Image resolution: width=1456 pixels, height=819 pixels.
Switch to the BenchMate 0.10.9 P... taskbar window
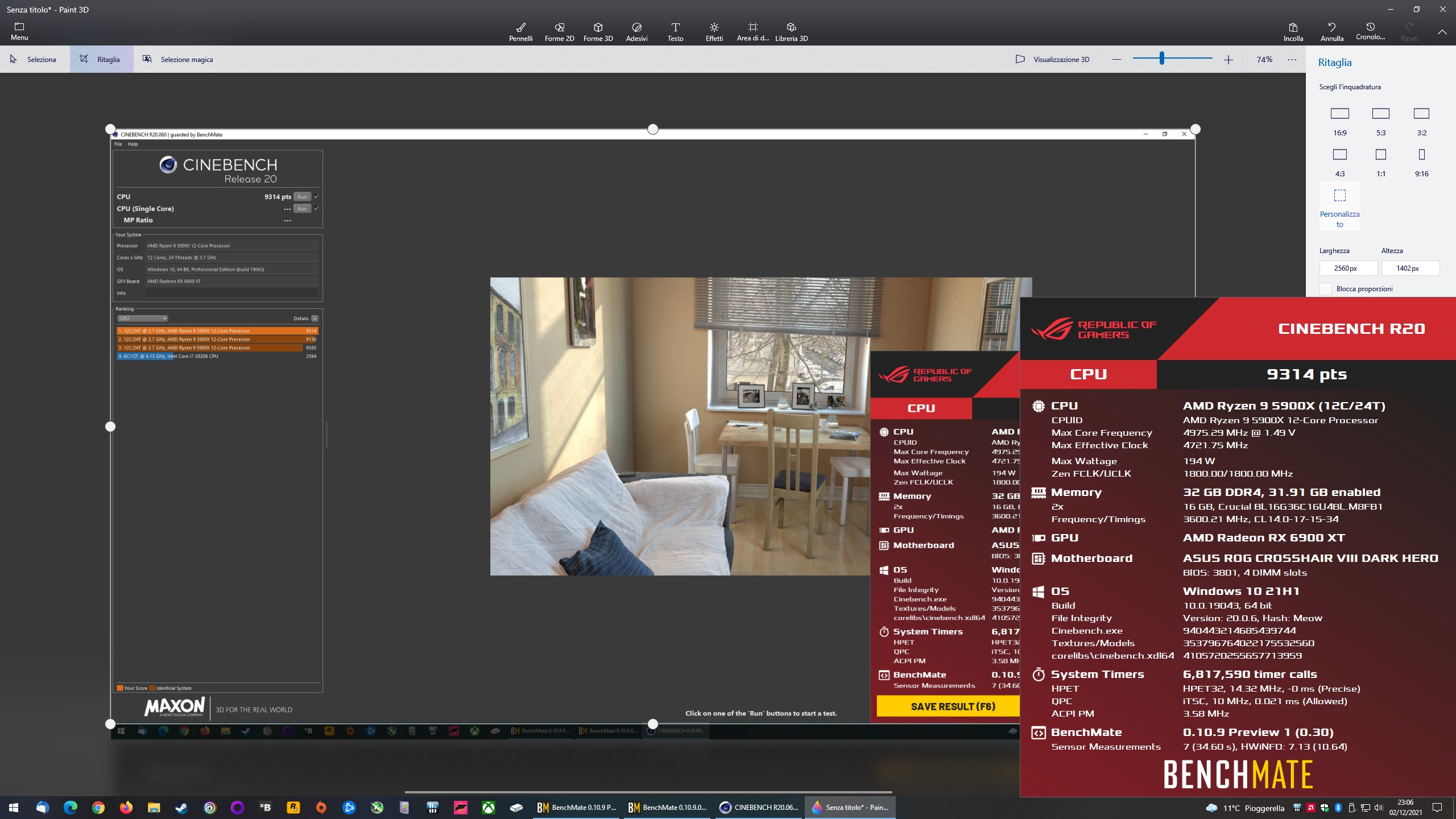(x=576, y=807)
